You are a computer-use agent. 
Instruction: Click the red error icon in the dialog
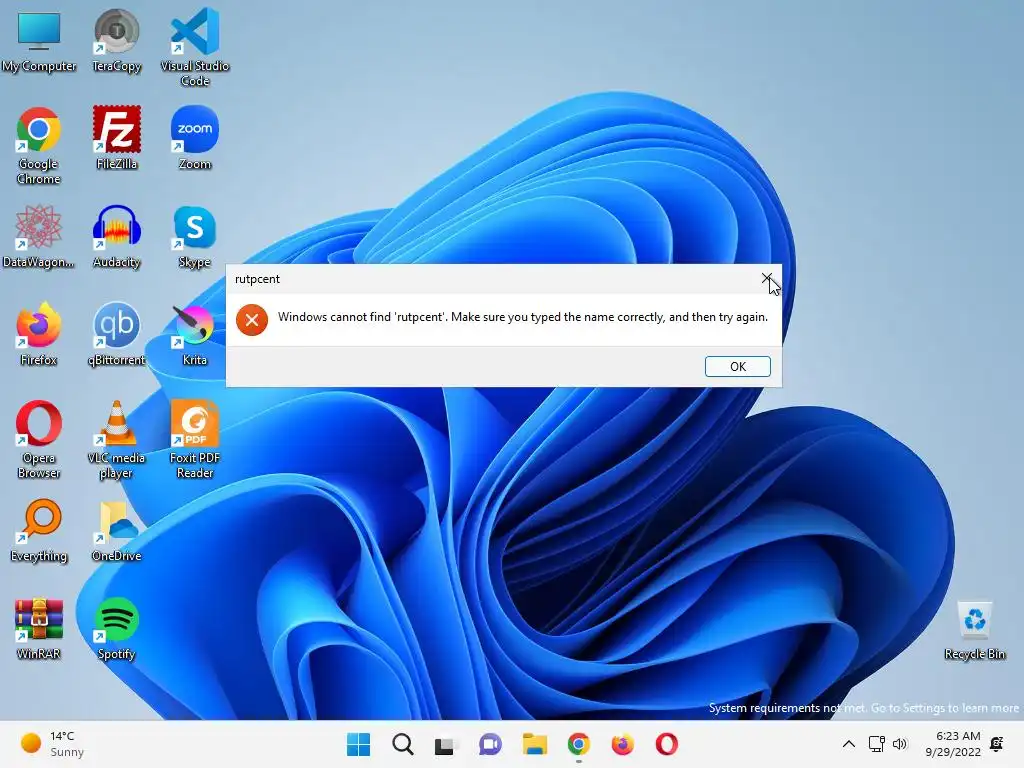252,320
